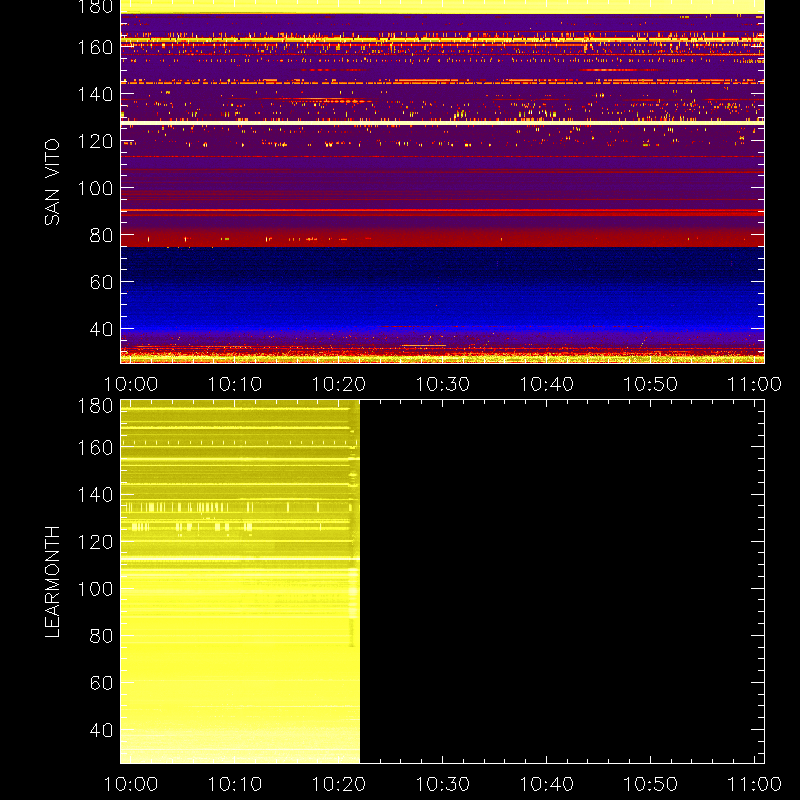Click the 10:00 time label under San Vito plot

tap(131, 384)
